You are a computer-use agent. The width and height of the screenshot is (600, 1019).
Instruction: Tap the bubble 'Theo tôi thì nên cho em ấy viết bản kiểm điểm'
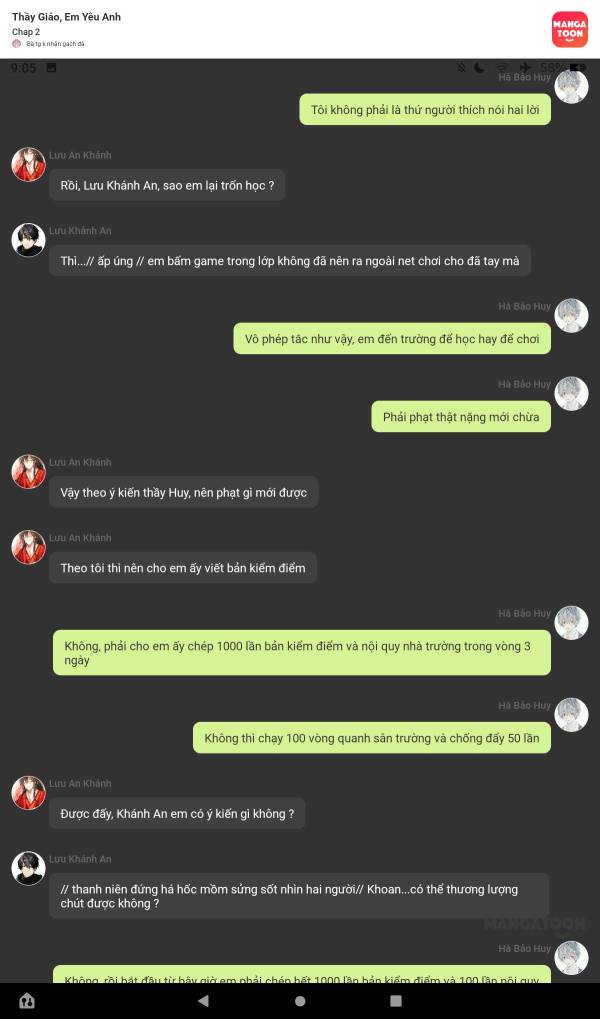point(183,568)
